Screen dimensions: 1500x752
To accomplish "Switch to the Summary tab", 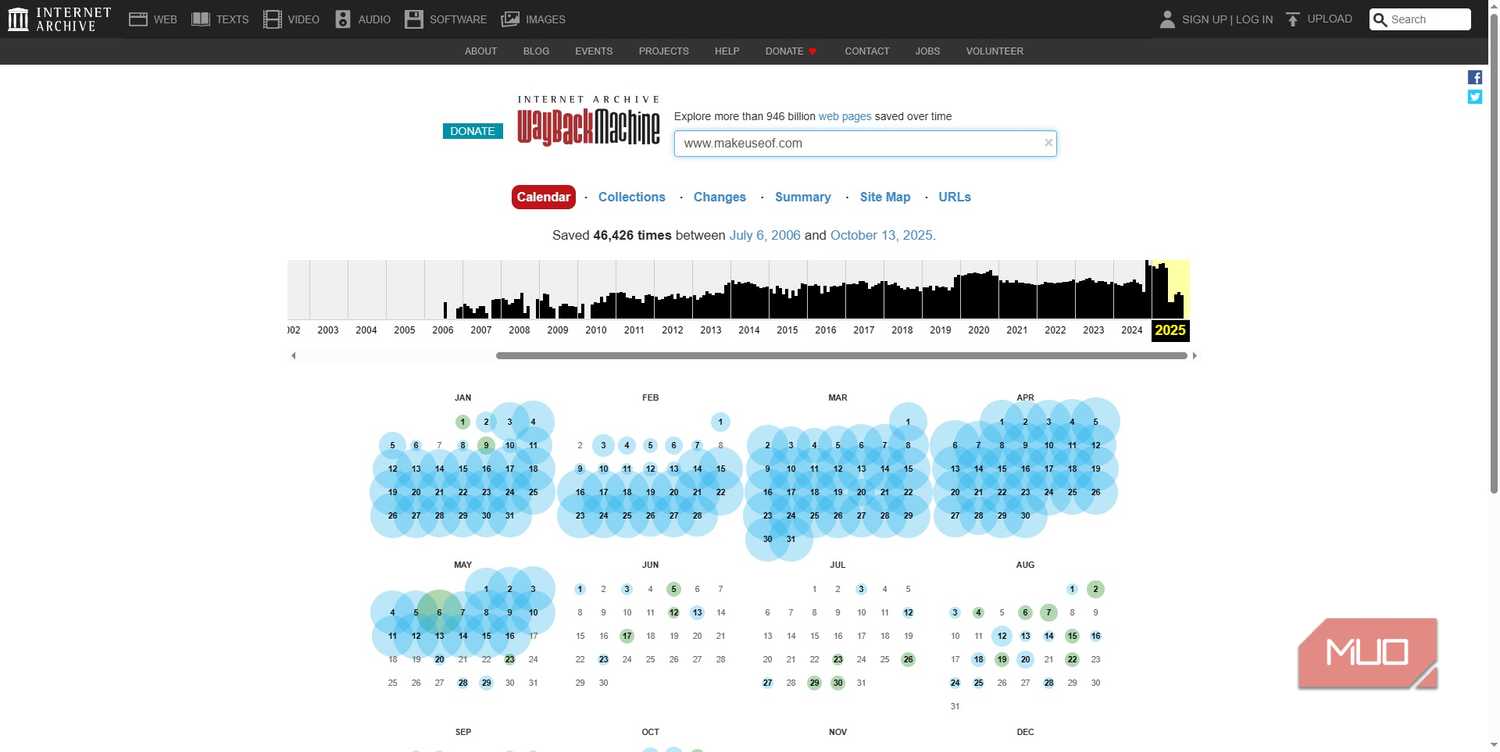I will tap(803, 197).
